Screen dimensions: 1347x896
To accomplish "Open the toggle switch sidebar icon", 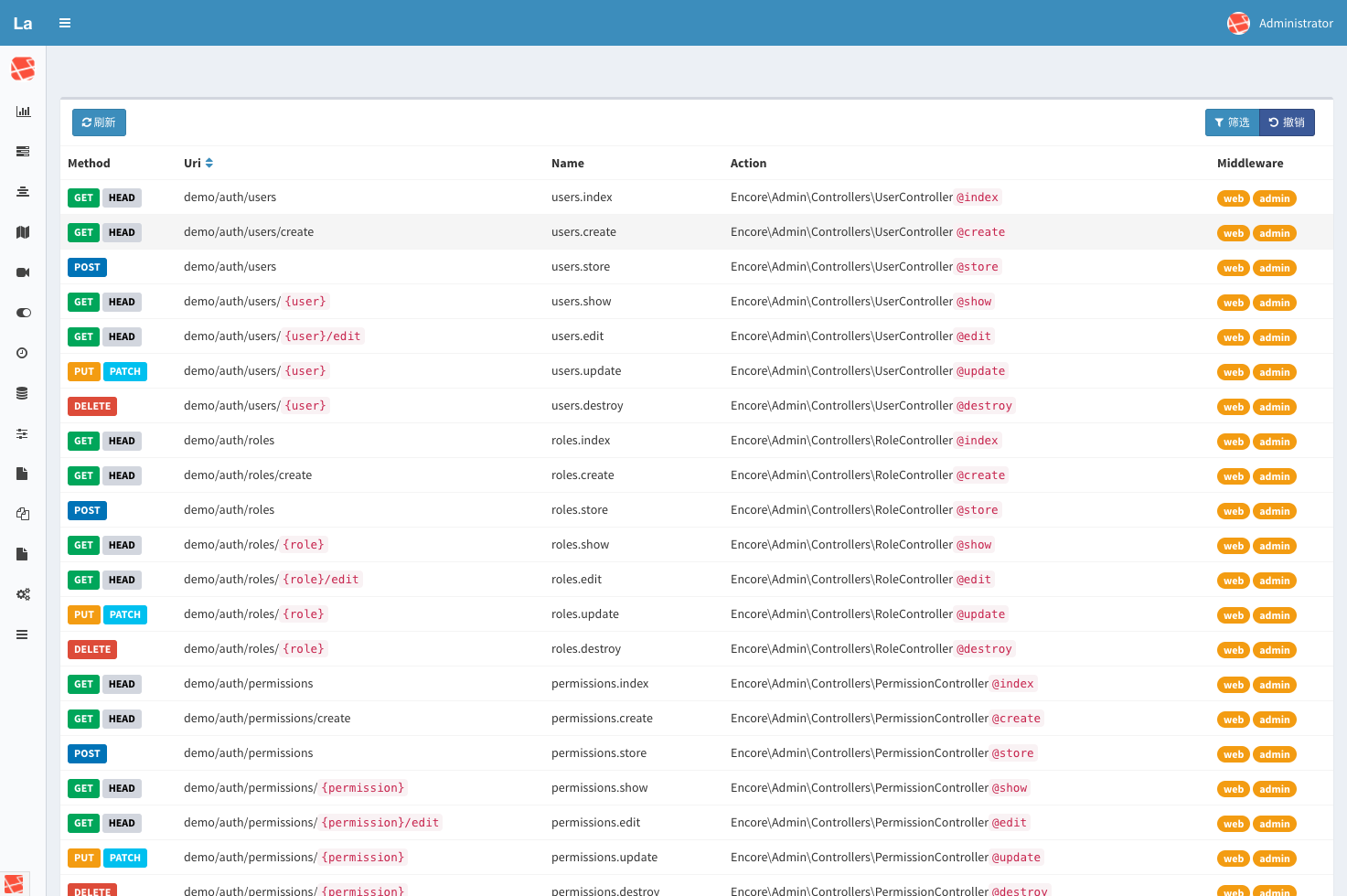I will point(23,313).
